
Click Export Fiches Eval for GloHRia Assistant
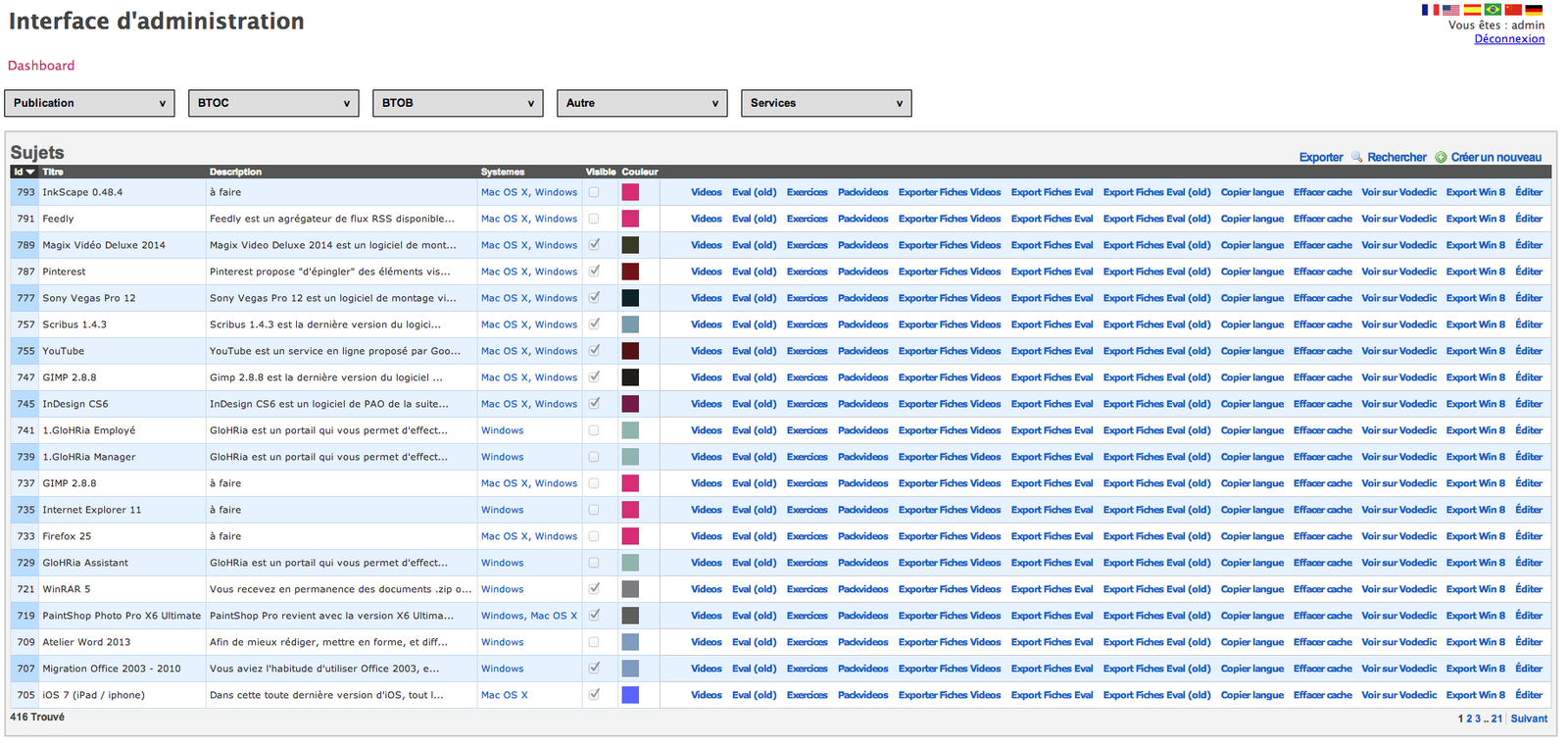[x=1052, y=563]
